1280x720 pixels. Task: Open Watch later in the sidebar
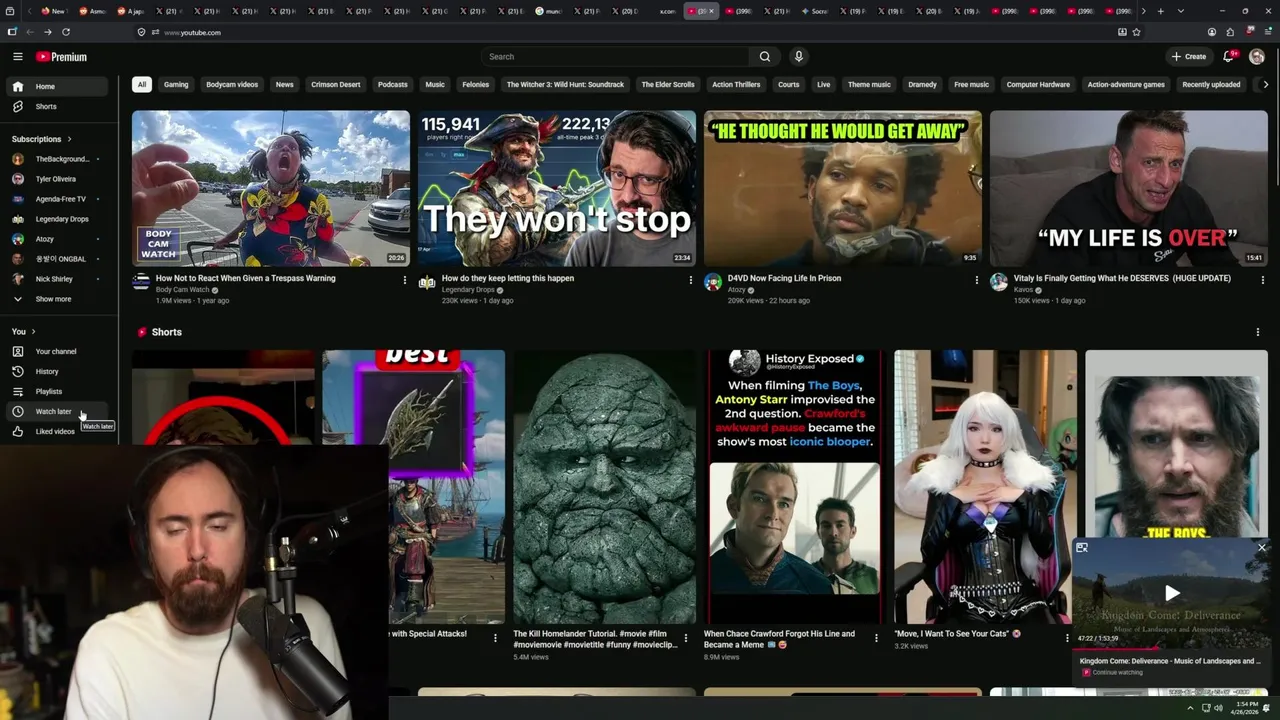click(55, 412)
